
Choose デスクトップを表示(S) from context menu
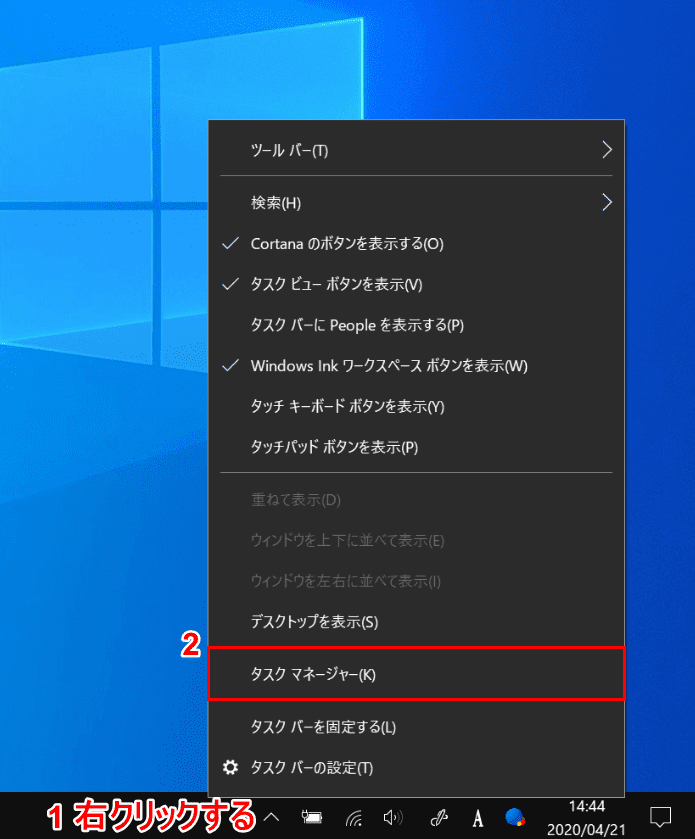416,622
